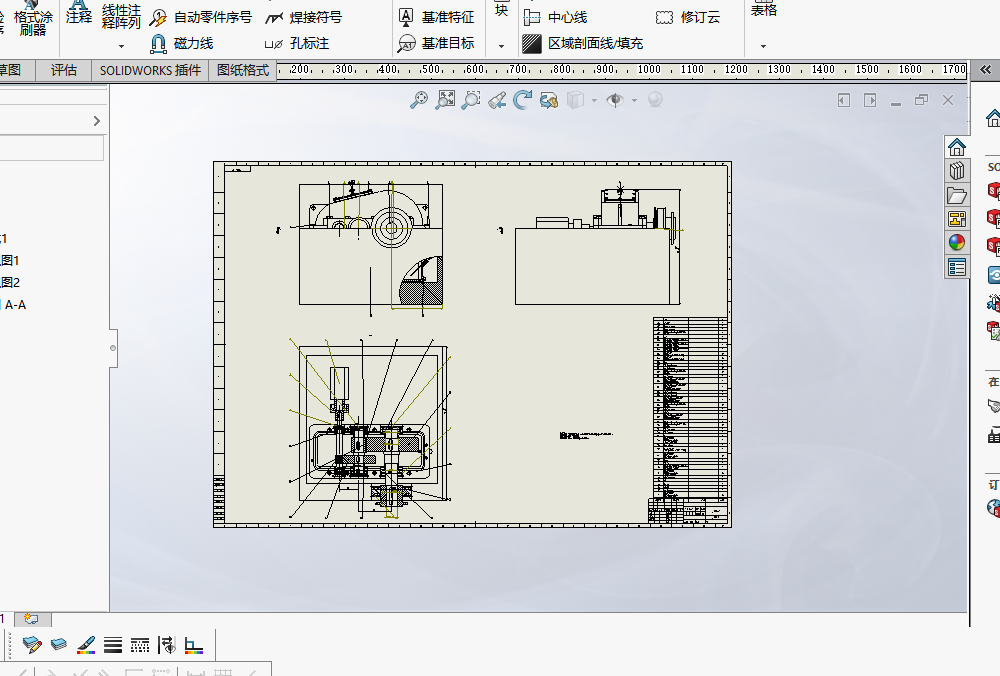Choose the Hole Callout (孔标注) tool
This screenshot has height=676, width=1000.
point(297,43)
